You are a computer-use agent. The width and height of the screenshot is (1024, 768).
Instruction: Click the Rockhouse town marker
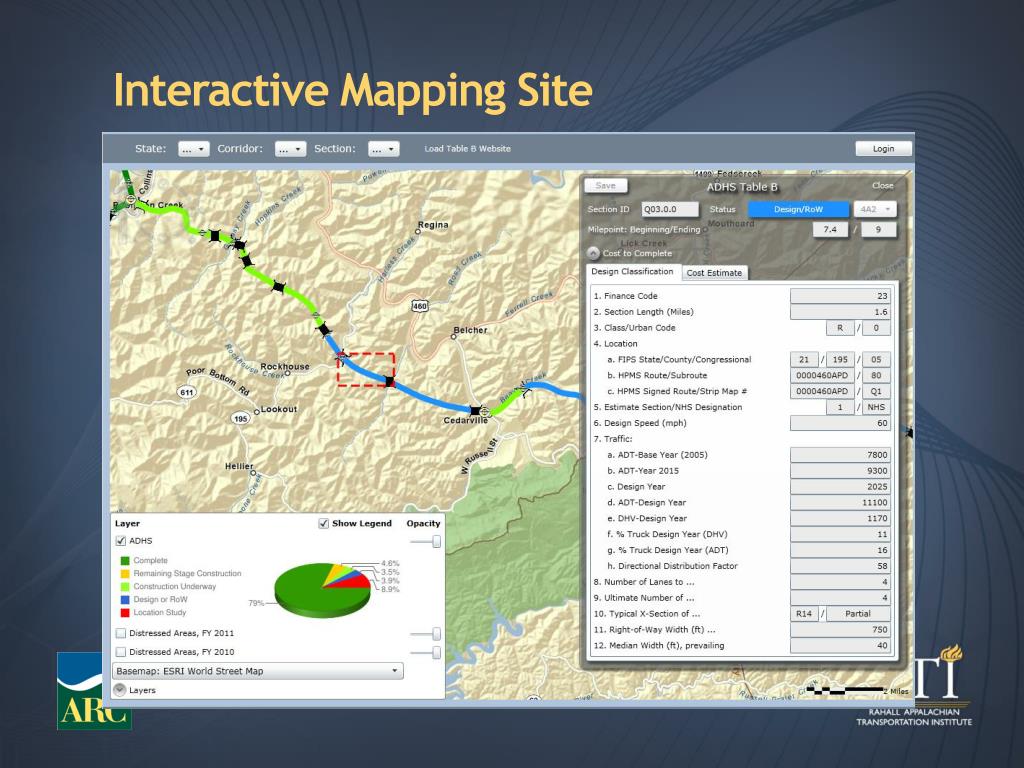287,374
